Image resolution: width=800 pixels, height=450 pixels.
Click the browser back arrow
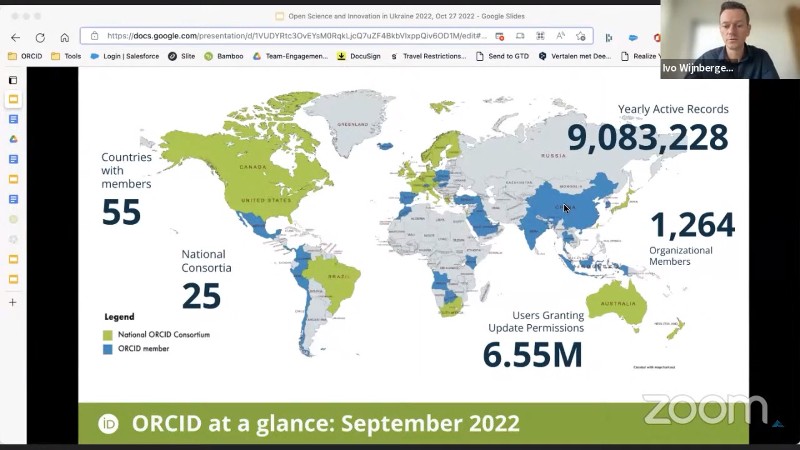[15, 37]
